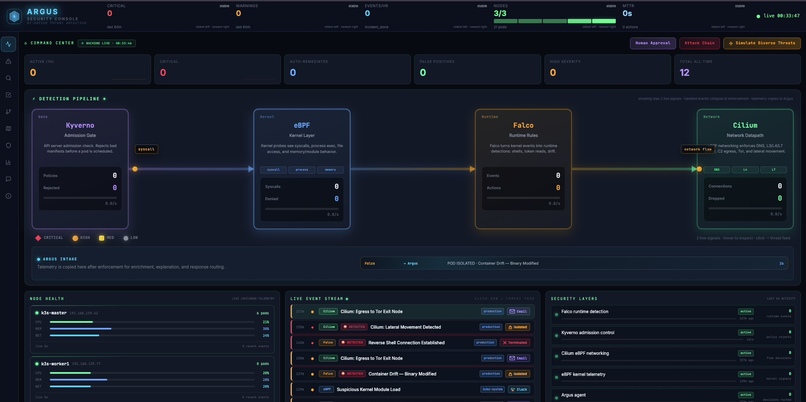Click the orange dot at Cilium's input
Screen dimensions: 806x402
click(x=699, y=169)
